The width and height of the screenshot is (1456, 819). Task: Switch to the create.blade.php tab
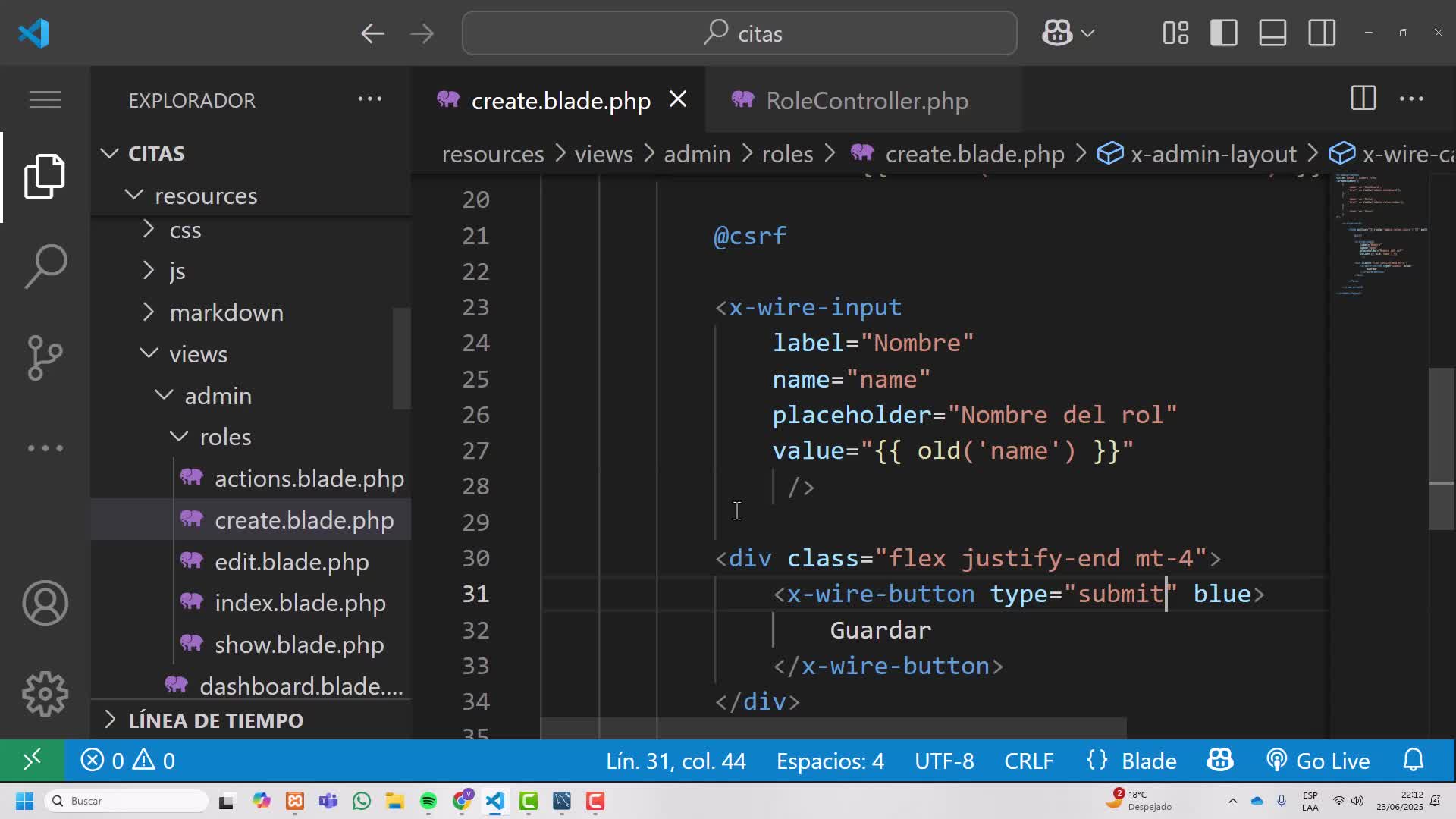(x=560, y=100)
